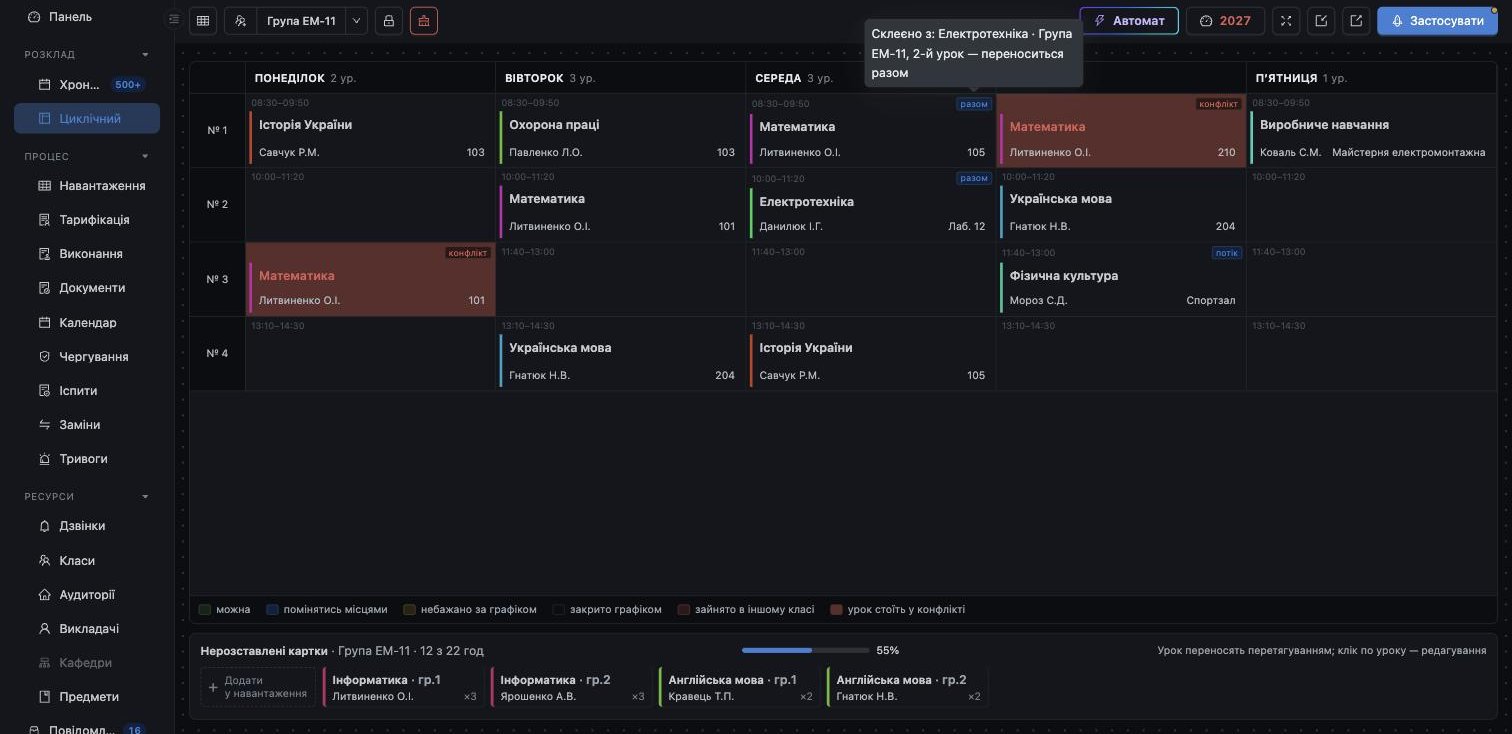Open Виробниче навчання lesson on Friday
The image size is (1512, 734).
pyautogui.click(x=1371, y=131)
